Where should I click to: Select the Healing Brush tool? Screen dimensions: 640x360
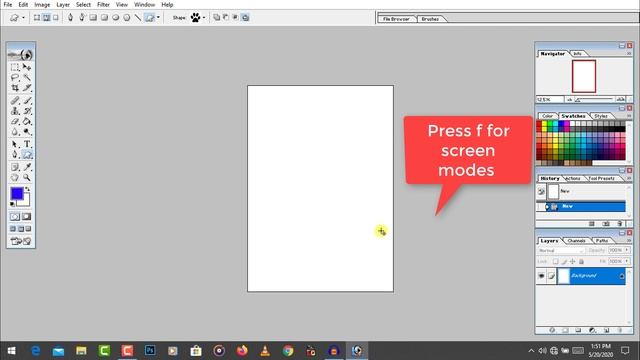pos(15,100)
